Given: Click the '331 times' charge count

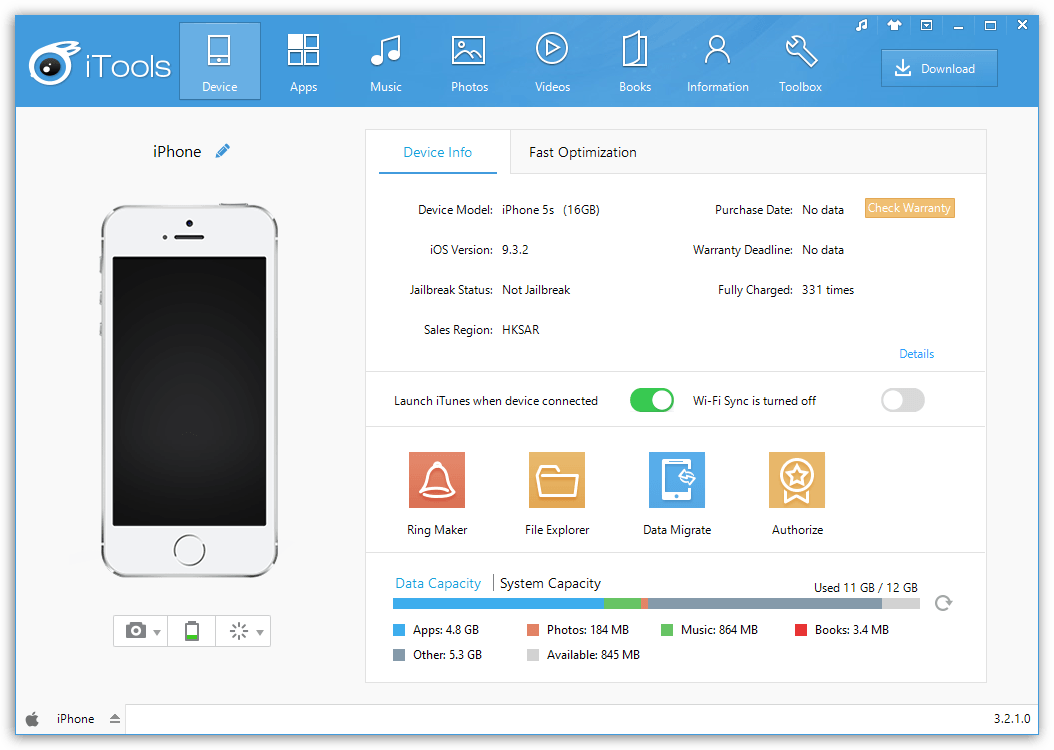Looking at the screenshot, I should (x=827, y=290).
